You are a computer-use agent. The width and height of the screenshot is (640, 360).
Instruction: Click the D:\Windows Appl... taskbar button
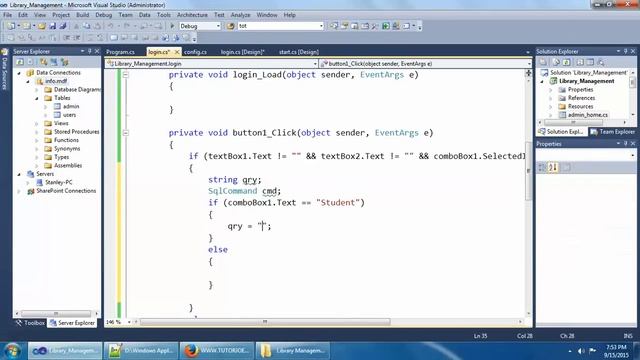pyautogui.click(x=141, y=351)
